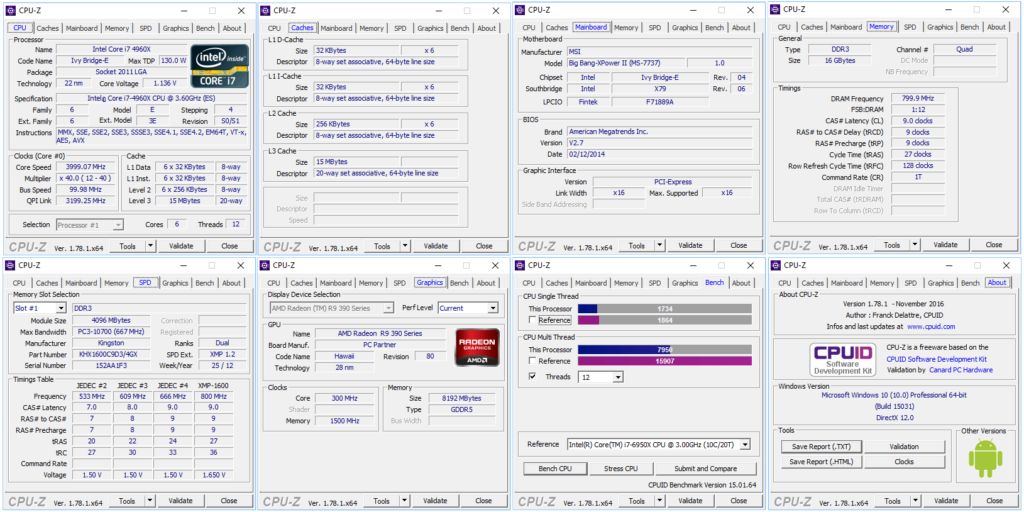Enable the Multi Thread Reference checkbox
Image resolution: width=1024 pixels, height=512 pixels.
point(532,362)
